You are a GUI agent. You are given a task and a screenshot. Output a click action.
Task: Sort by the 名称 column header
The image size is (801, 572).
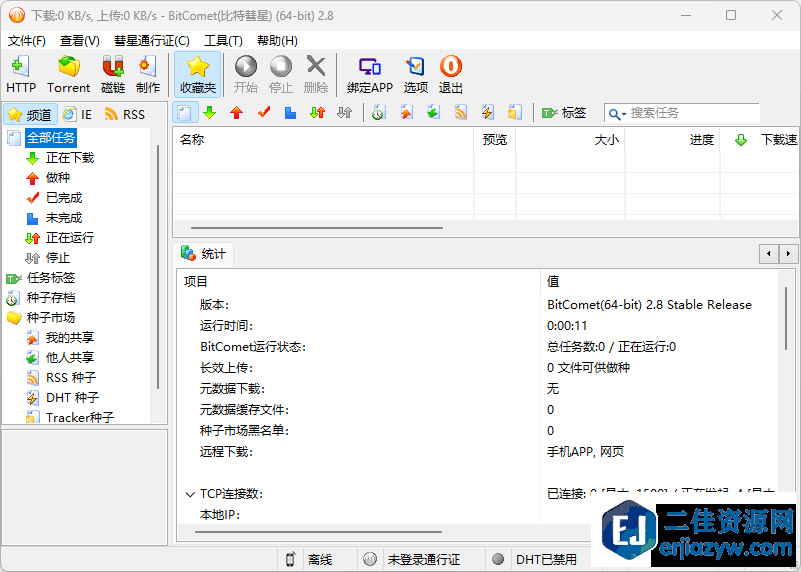[323, 139]
